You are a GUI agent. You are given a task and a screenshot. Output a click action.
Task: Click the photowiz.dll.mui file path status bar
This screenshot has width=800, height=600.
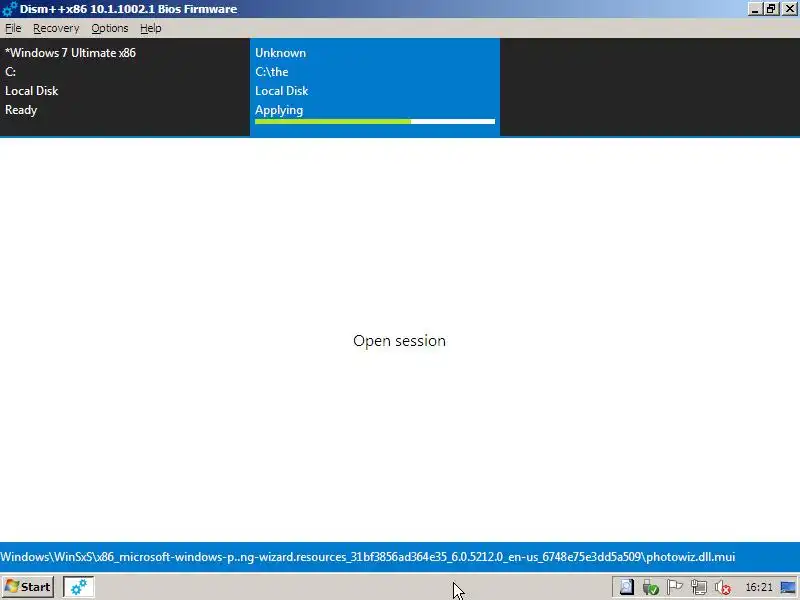(x=400, y=557)
